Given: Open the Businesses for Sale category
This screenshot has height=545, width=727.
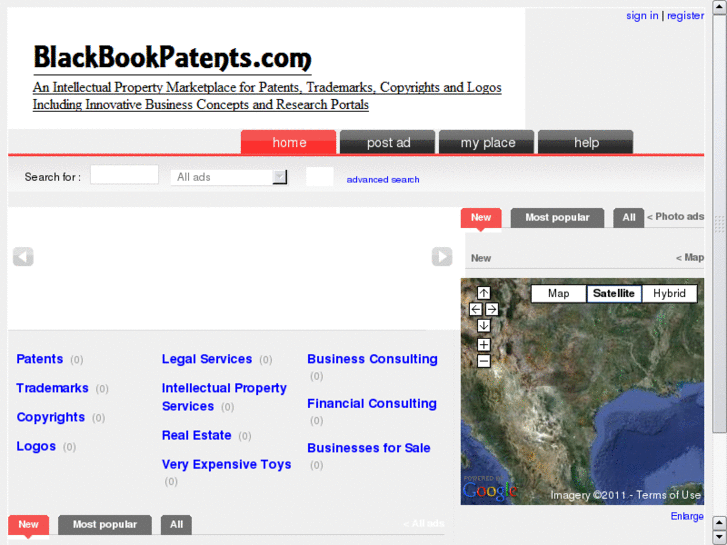Looking at the screenshot, I should (369, 448).
